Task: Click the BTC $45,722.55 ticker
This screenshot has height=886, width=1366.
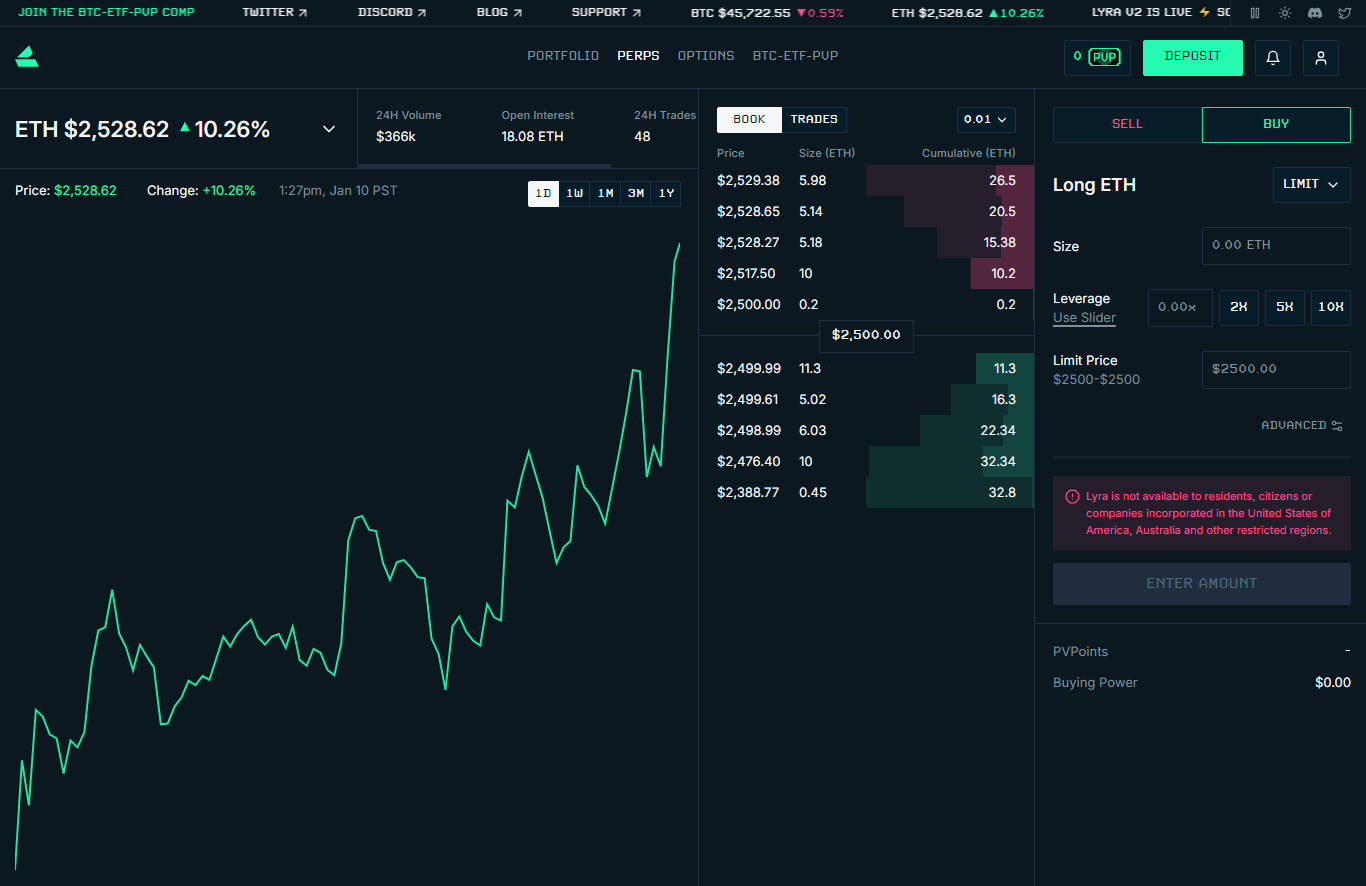Action: (x=767, y=13)
